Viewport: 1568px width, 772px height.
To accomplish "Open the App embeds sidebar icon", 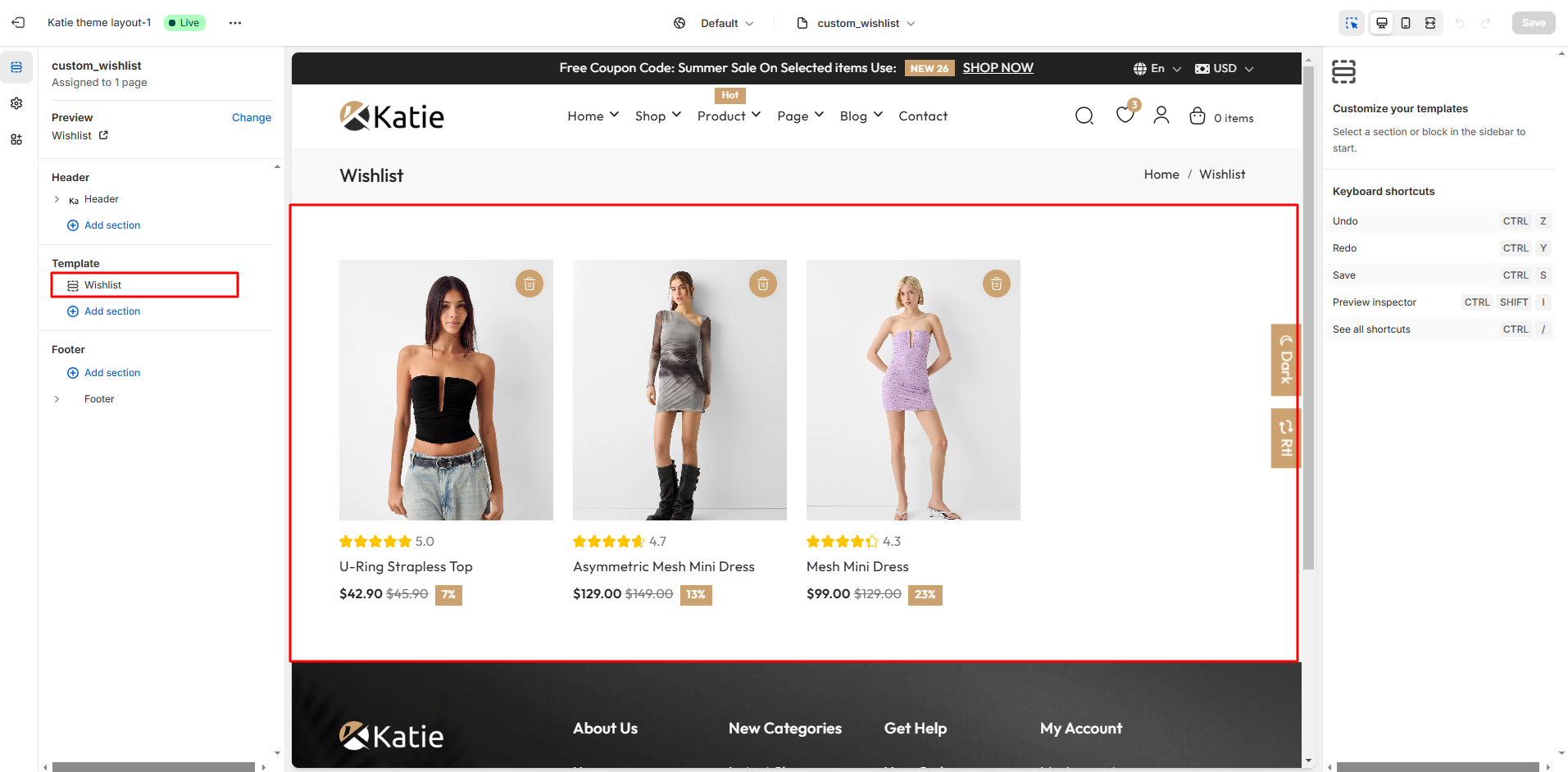I will (x=16, y=139).
